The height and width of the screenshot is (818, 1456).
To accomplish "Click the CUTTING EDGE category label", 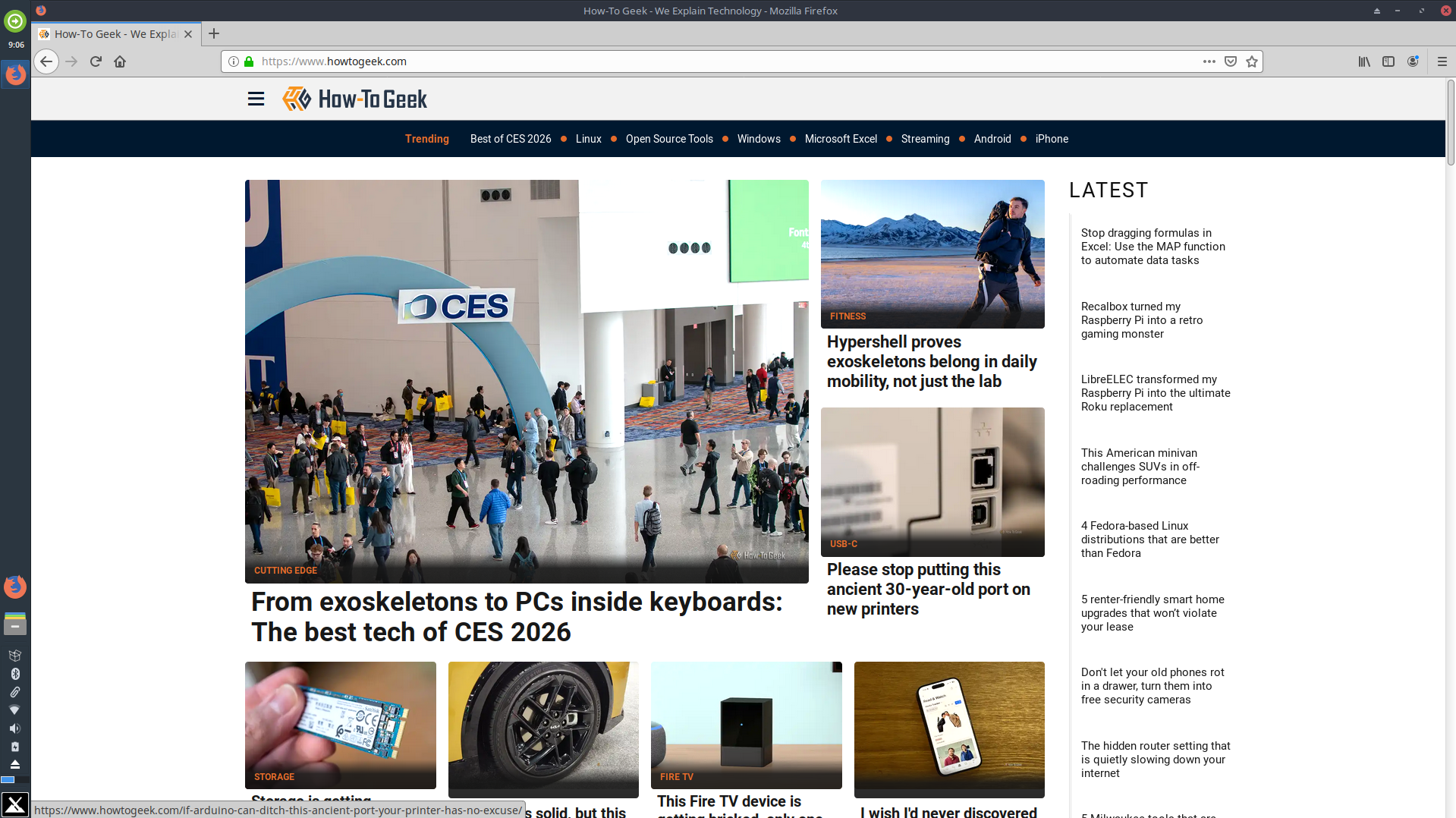I will click(285, 571).
